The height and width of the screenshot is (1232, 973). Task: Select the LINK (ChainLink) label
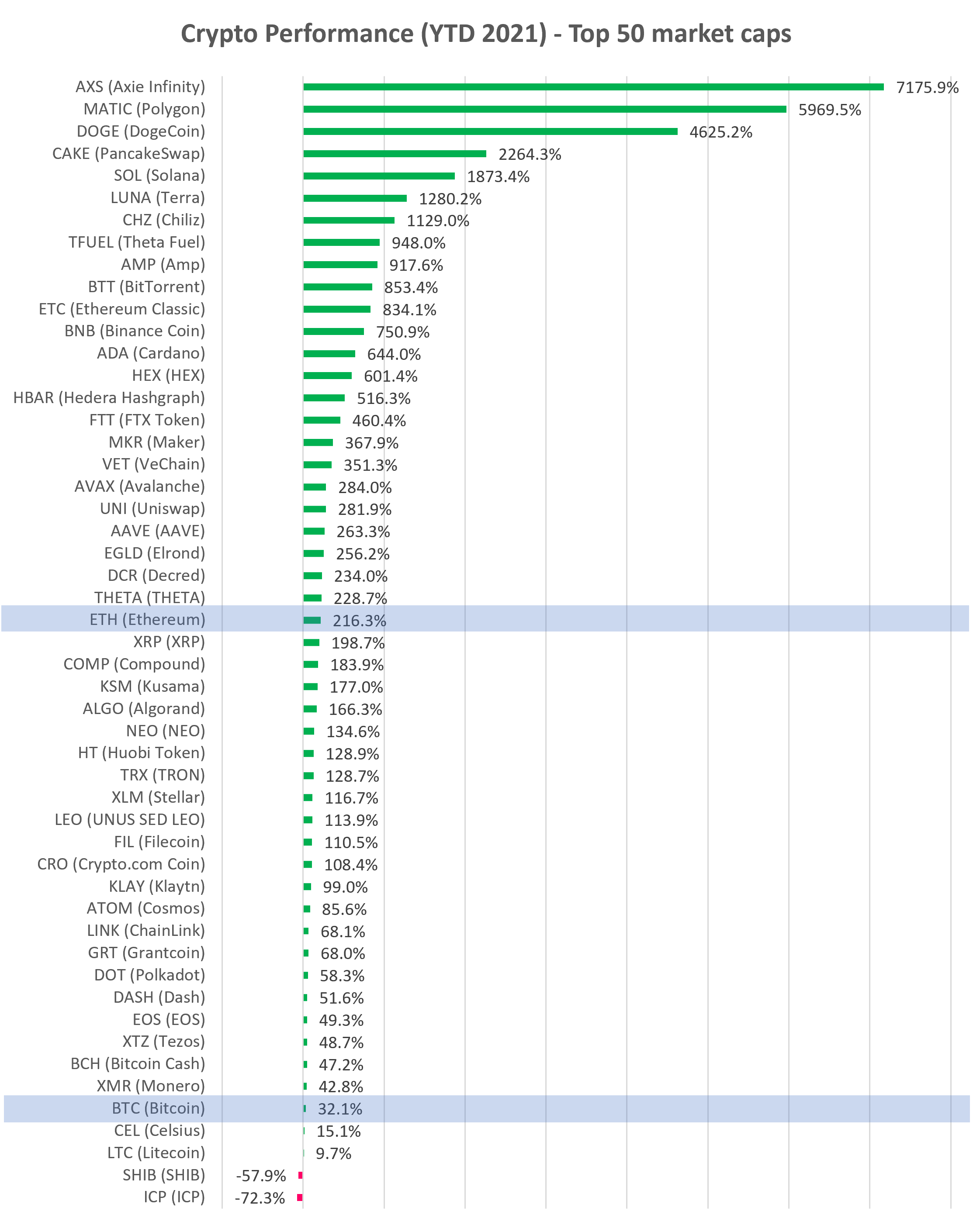click(146, 930)
